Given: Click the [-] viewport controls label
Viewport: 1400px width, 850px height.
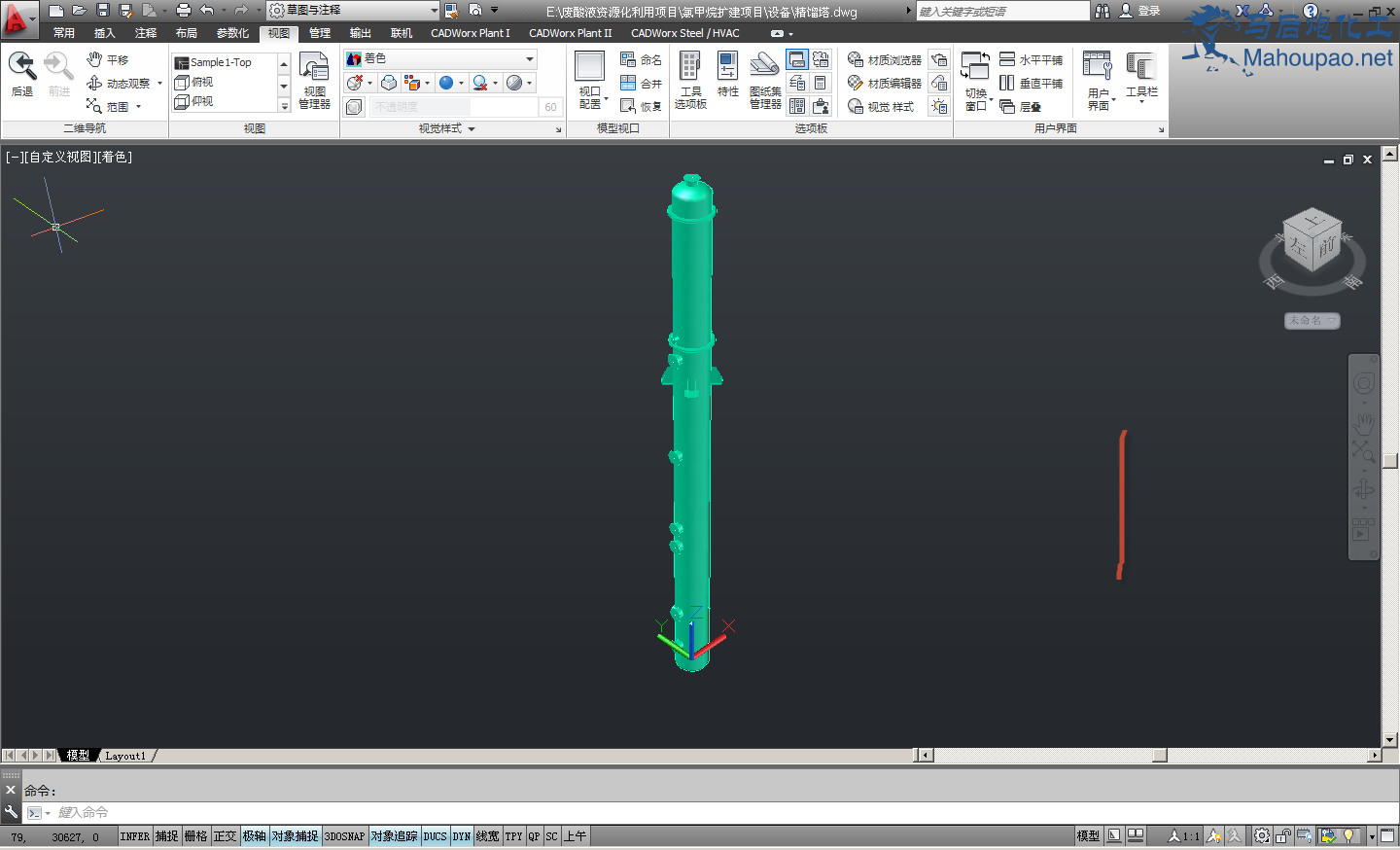Looking at the screenshot, I should pyautogui.click(x=15, y=157).
